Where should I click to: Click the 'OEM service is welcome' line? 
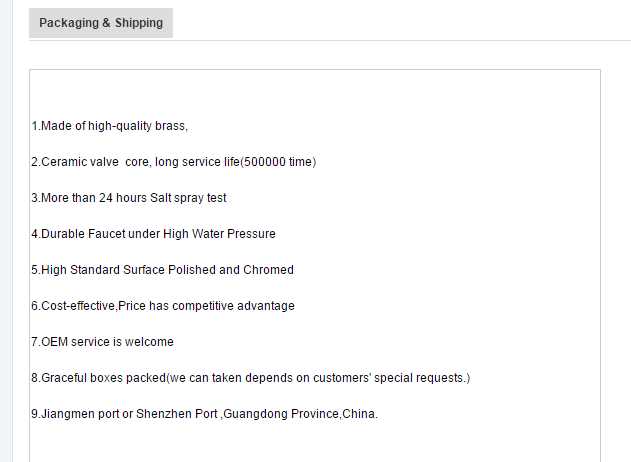click(x=107, y=342)
